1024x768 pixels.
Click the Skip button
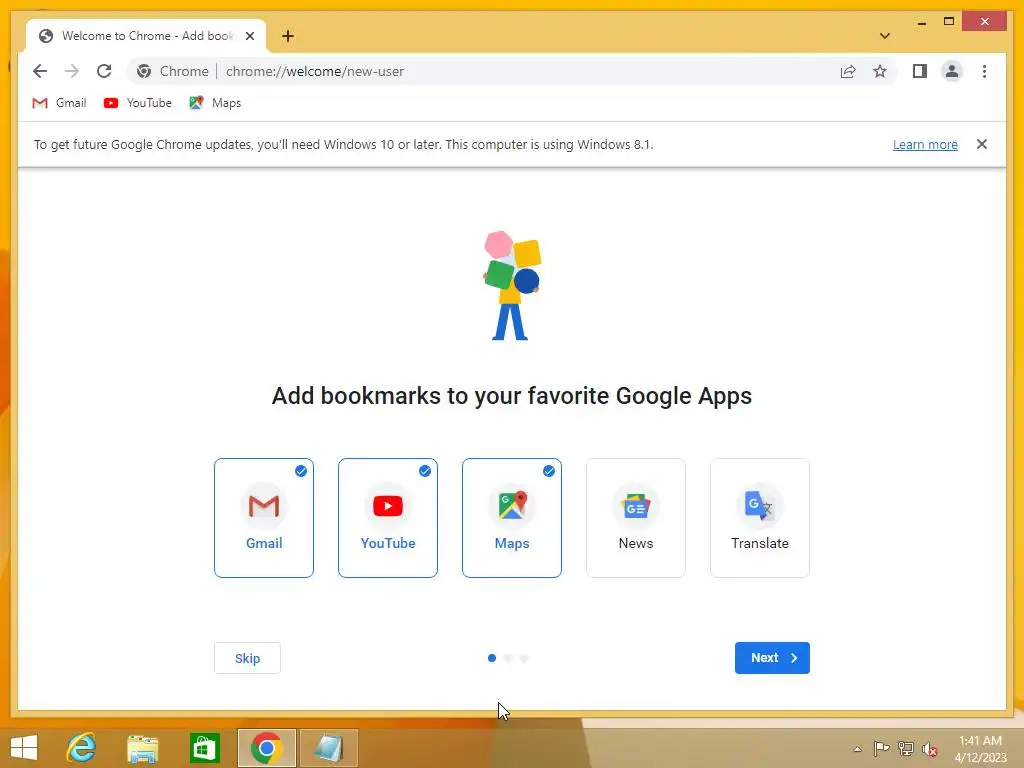coord(248,658)
